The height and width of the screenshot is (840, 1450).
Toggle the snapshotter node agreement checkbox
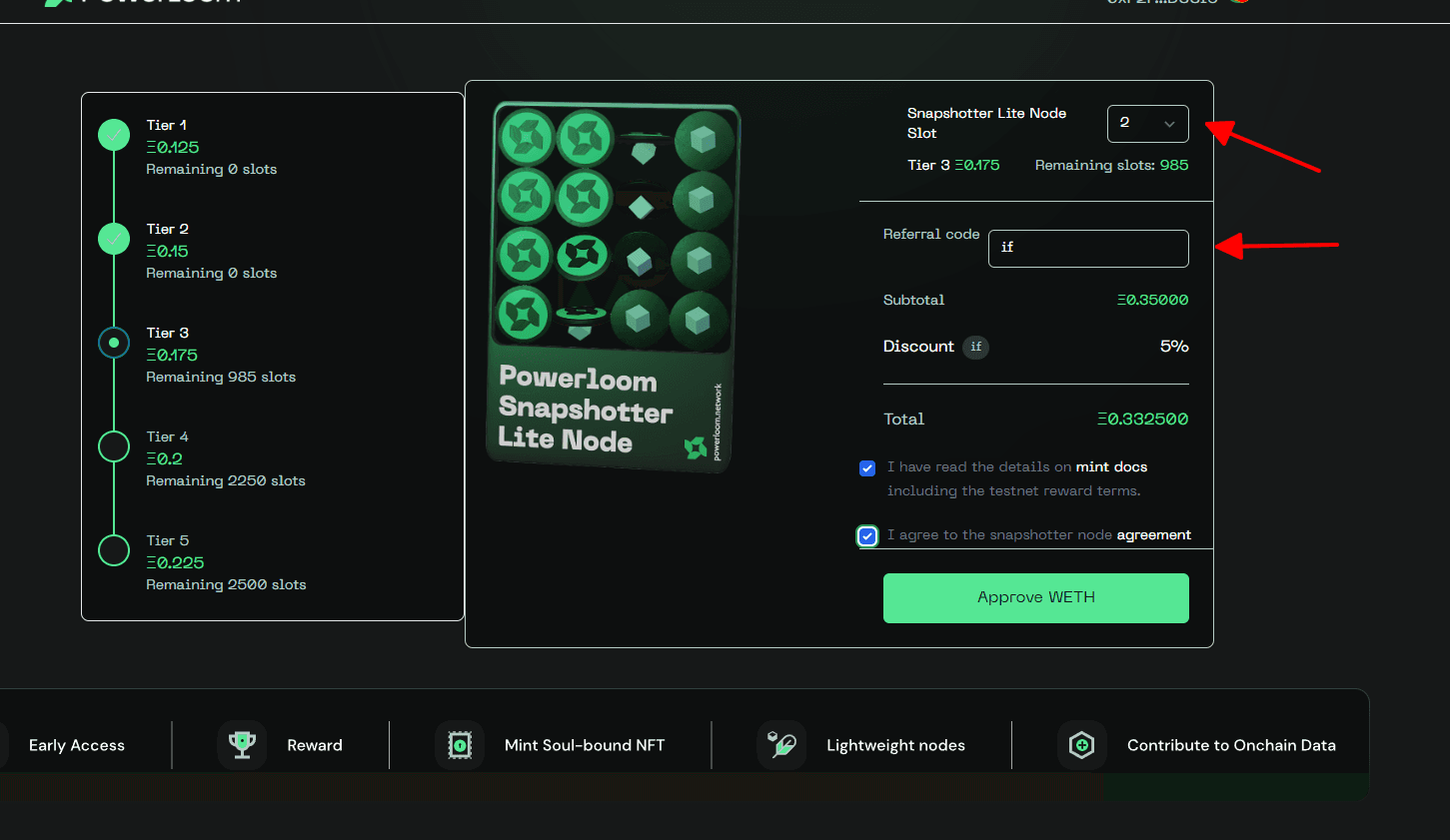point(867,536)
